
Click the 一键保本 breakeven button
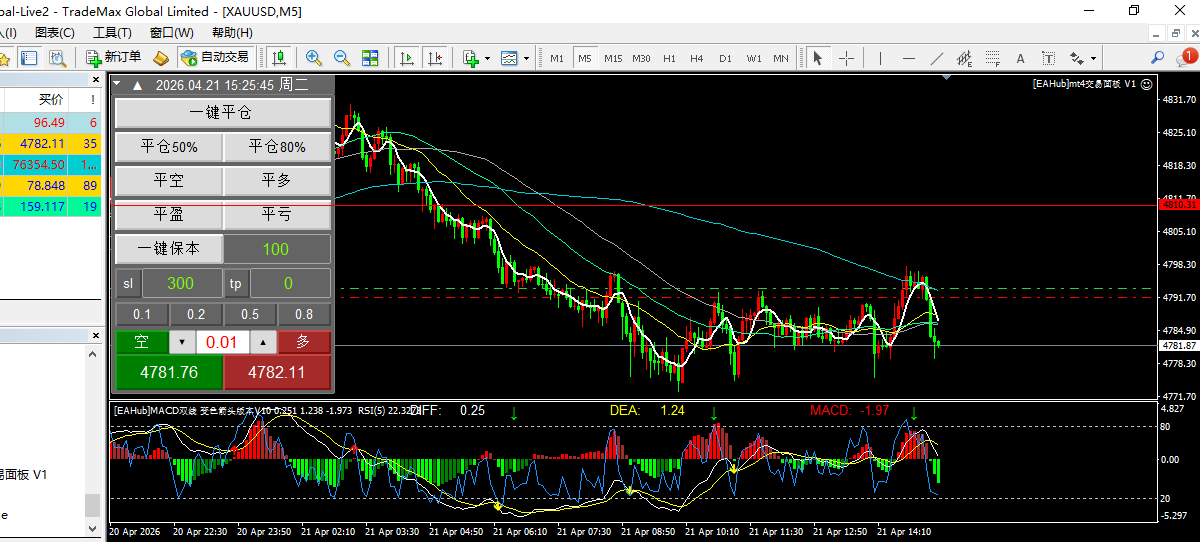169,249
